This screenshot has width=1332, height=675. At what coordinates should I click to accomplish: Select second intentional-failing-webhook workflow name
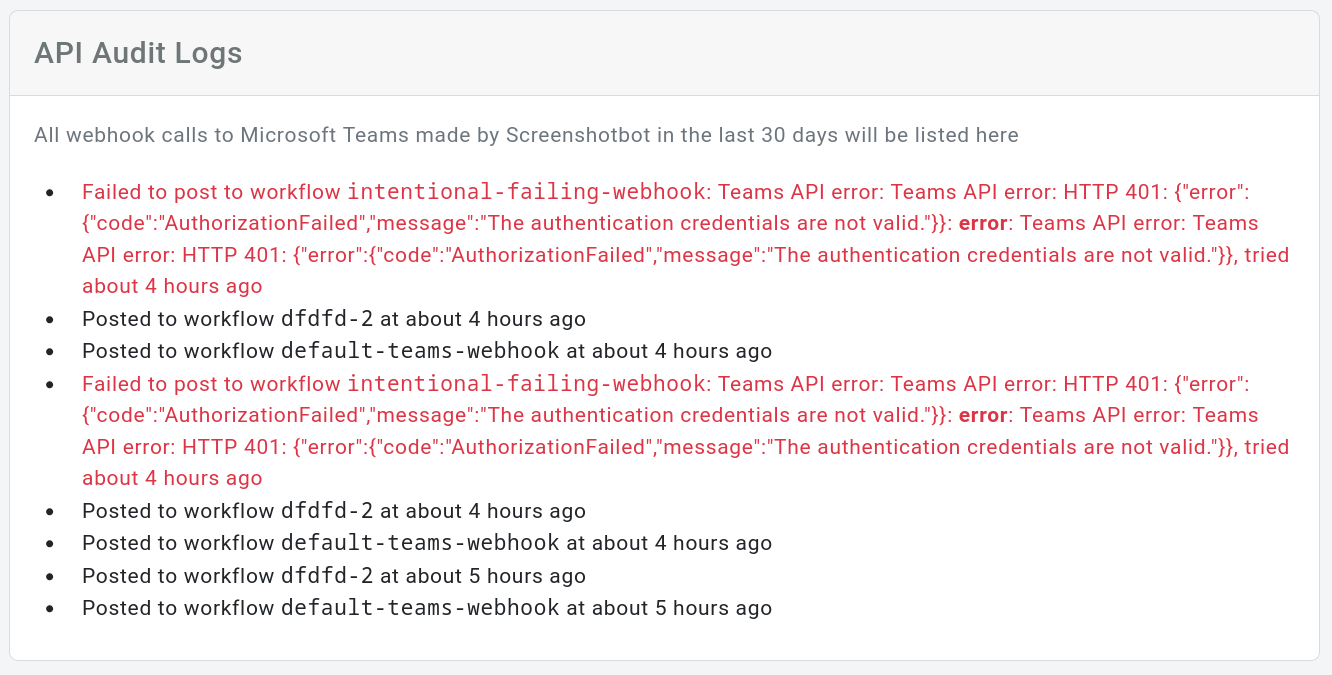point(526,383)
